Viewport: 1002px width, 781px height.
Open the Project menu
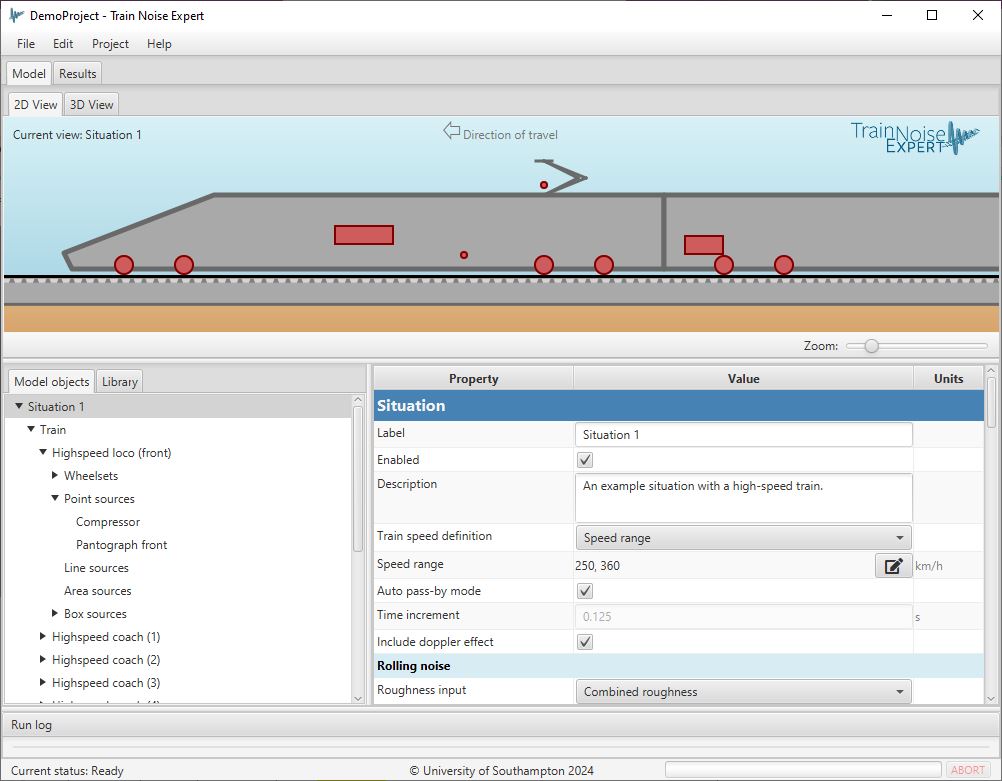click(110, 43)
